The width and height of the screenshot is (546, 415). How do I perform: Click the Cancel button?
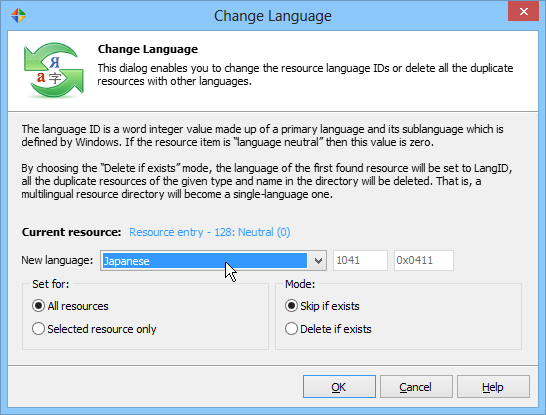point(416,386)
